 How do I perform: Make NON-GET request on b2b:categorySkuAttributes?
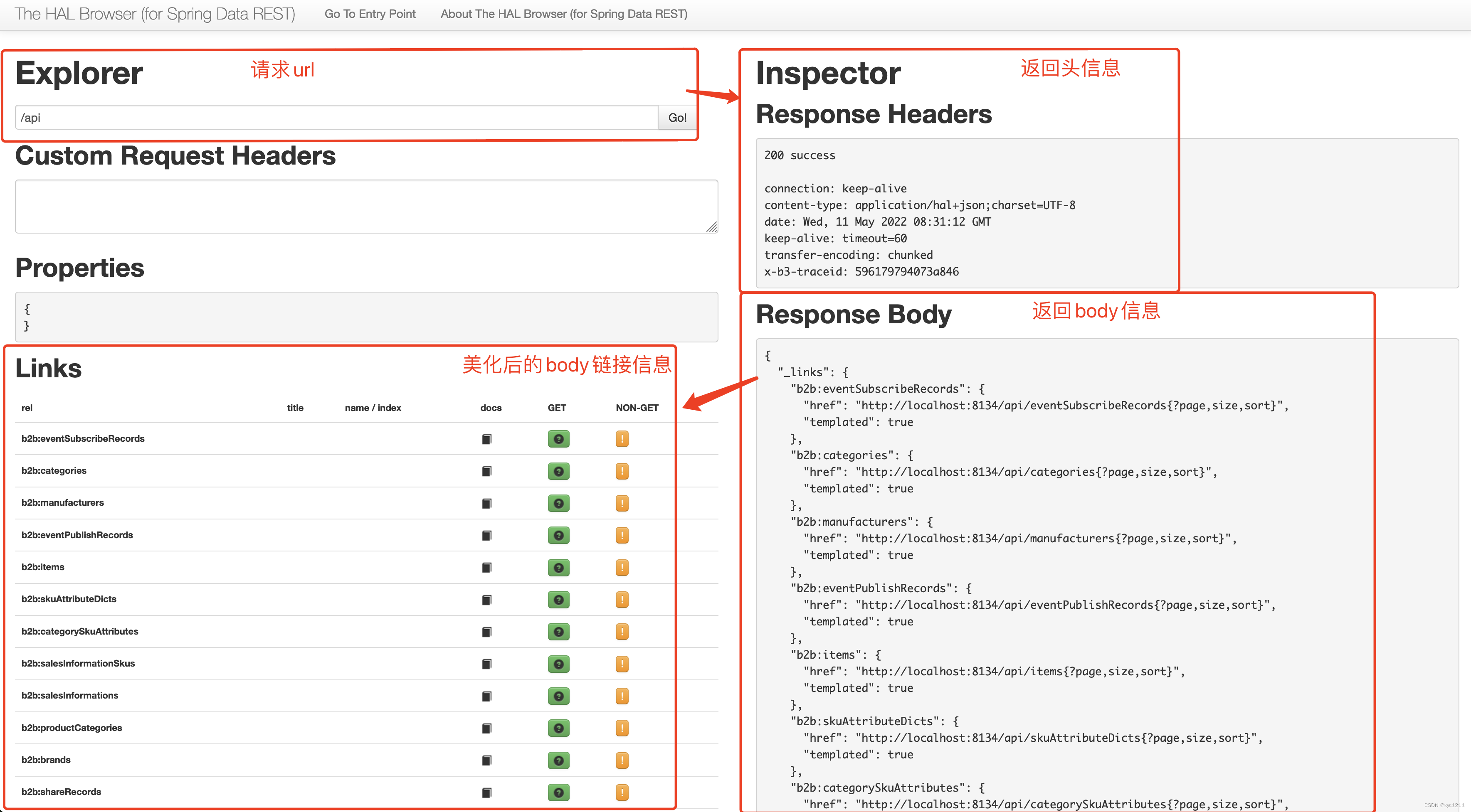pos(622,632)
